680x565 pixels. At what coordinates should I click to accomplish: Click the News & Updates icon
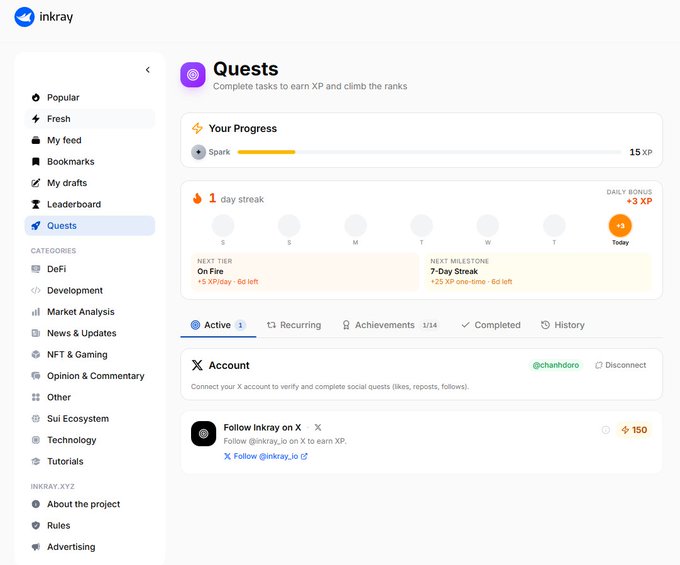point(36,333)
